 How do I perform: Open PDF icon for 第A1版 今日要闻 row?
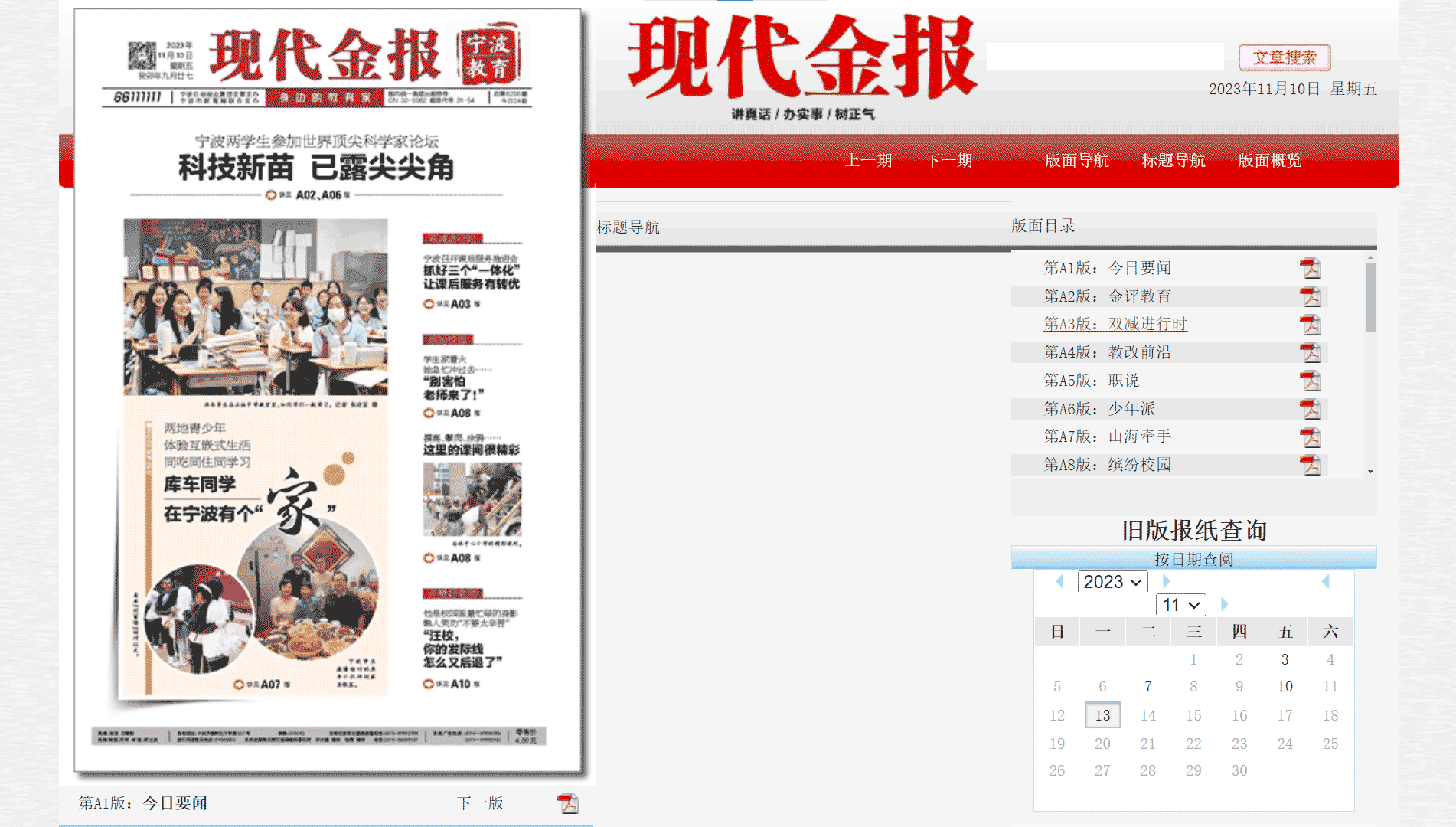pyautogui.click(x=1311, y=268)
